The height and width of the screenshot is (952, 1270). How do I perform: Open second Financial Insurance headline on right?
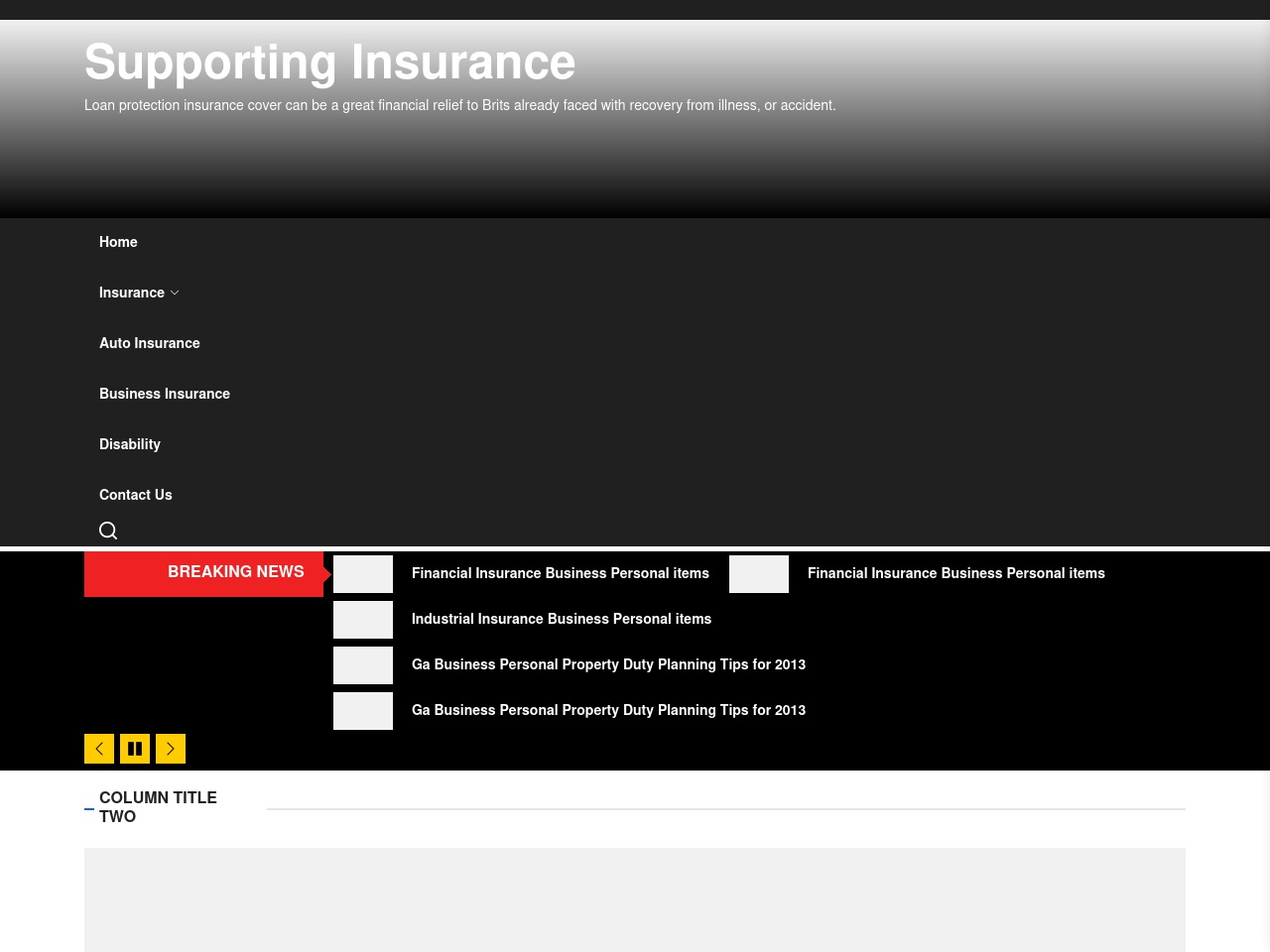[956, 573]
